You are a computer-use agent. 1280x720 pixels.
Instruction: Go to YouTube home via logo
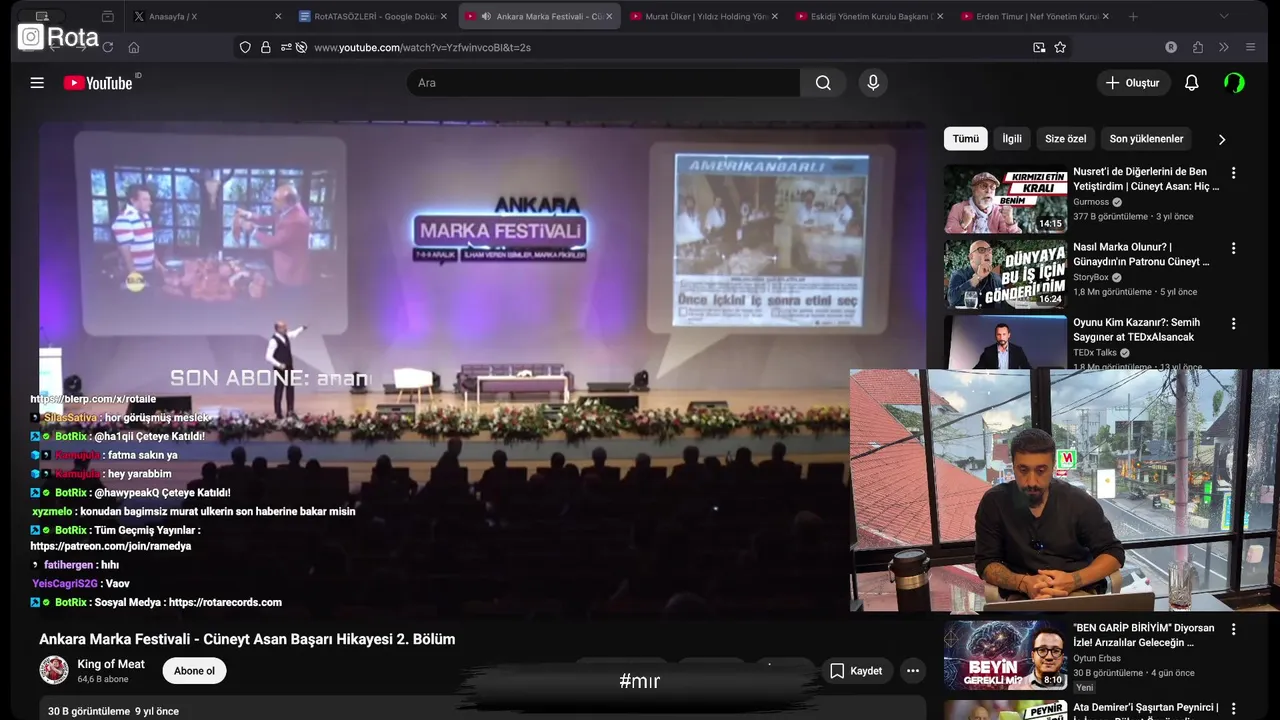pos(98,83)
